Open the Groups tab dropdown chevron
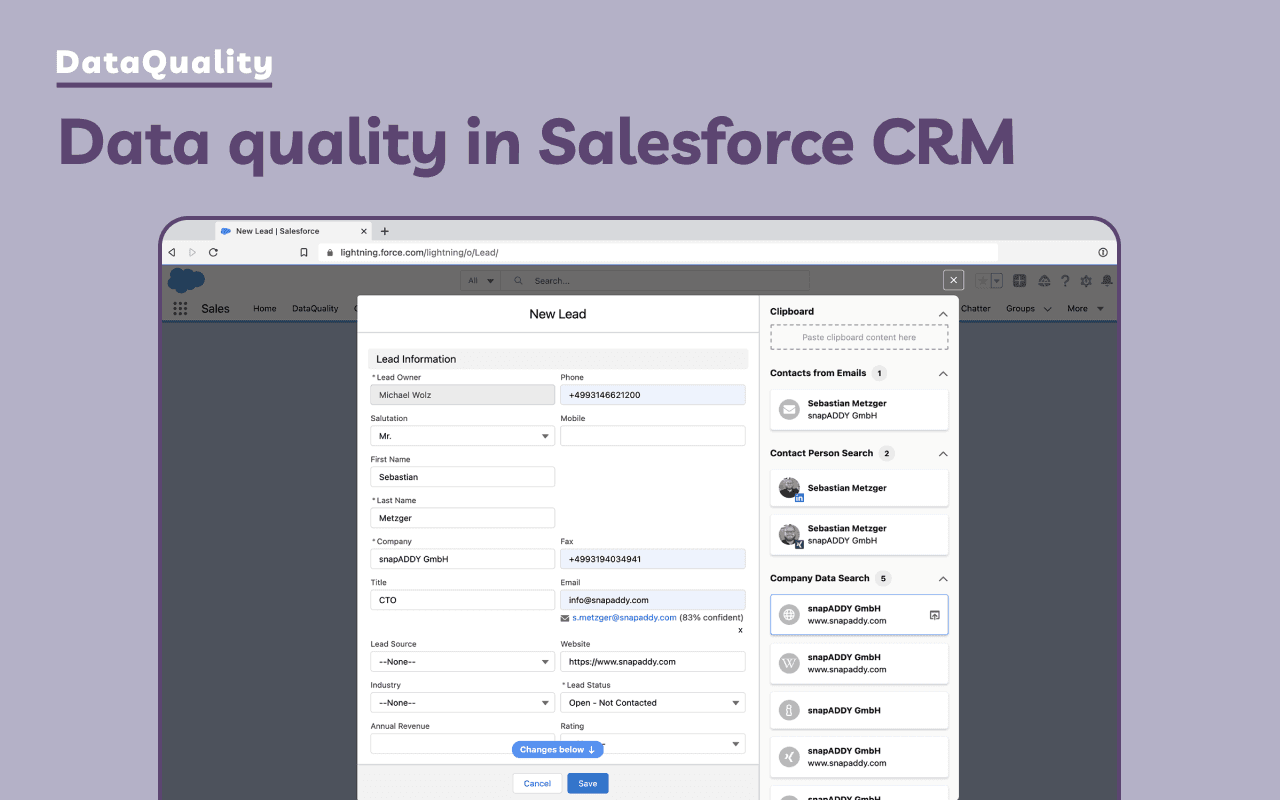This screenshot has width=1280, height=800. tap(1047, 309)
